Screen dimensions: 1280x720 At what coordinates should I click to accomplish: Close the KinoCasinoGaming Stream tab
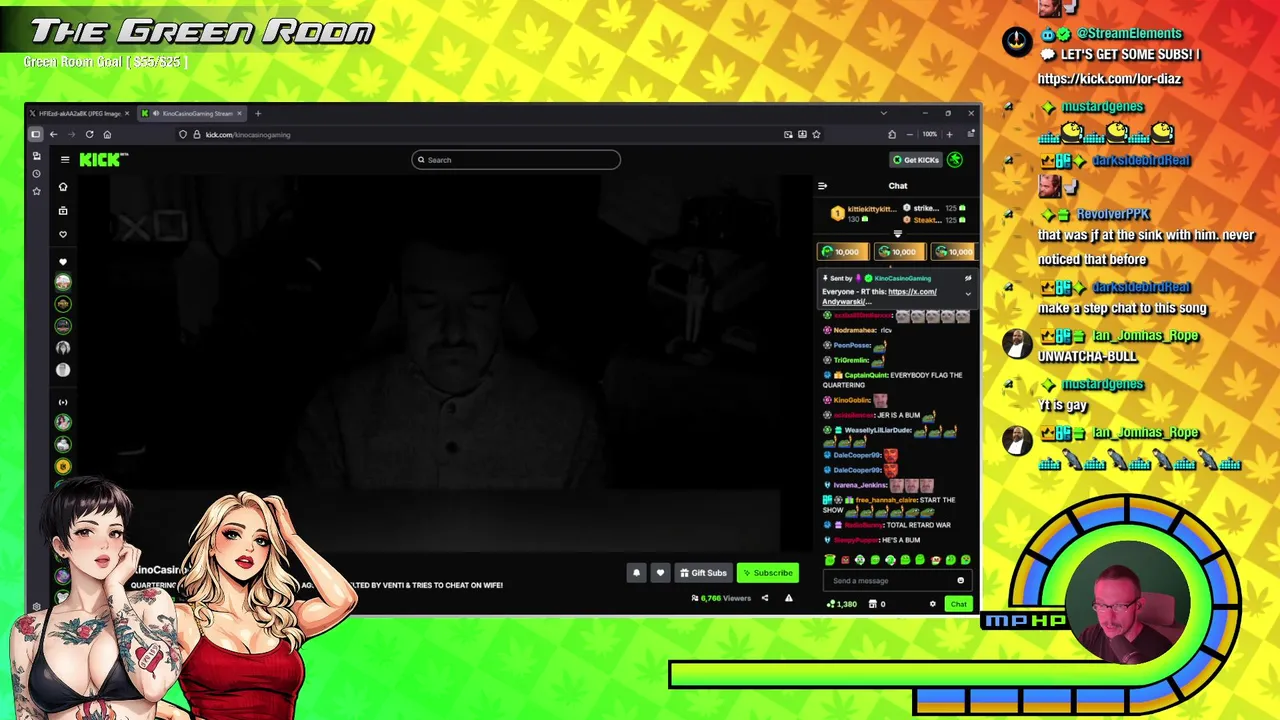(239, 113)
